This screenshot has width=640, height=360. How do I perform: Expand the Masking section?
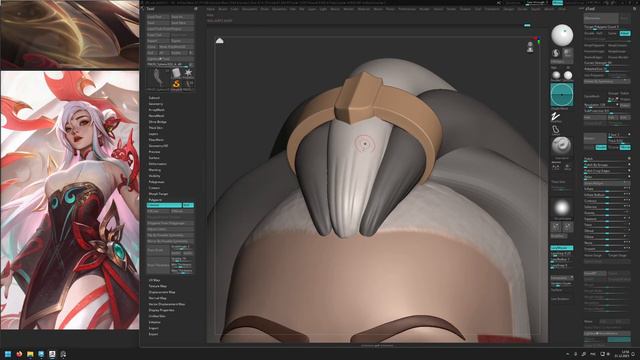pyautogui.click(x=155, y=170)
